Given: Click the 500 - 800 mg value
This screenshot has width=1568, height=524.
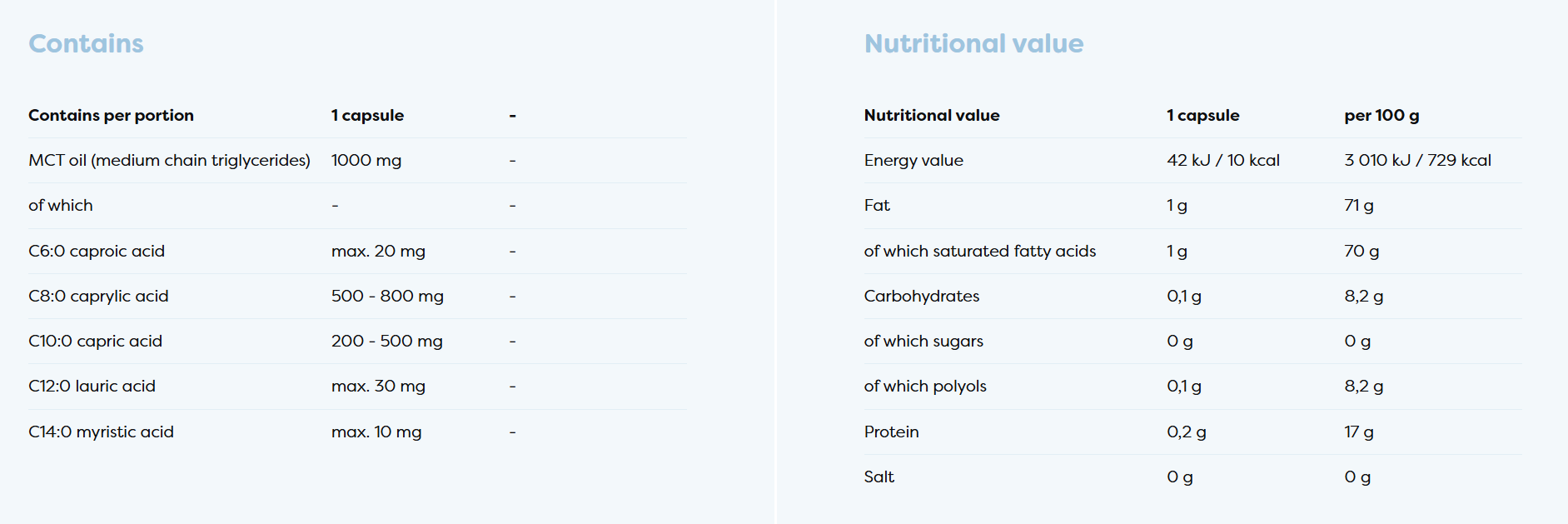Looking at the screenshot, I should pyautogui.click(x=387, y=296).
